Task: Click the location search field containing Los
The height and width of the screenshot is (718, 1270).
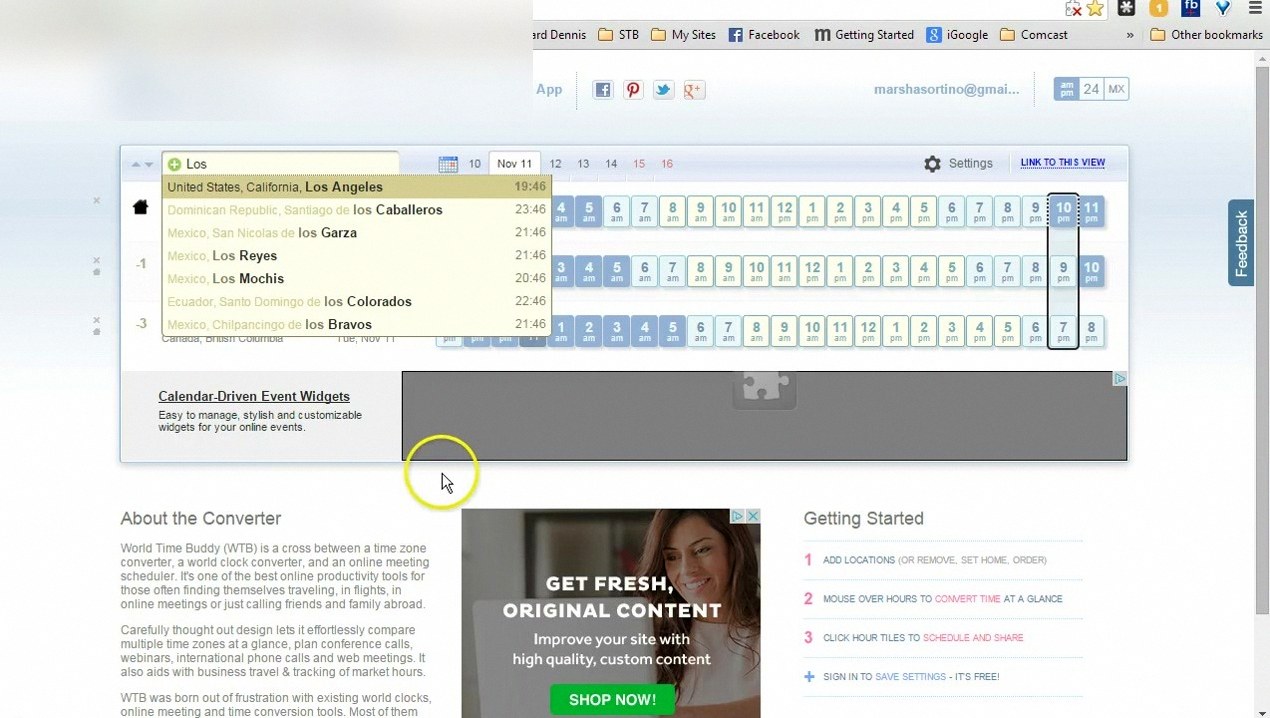Action: 280,164
